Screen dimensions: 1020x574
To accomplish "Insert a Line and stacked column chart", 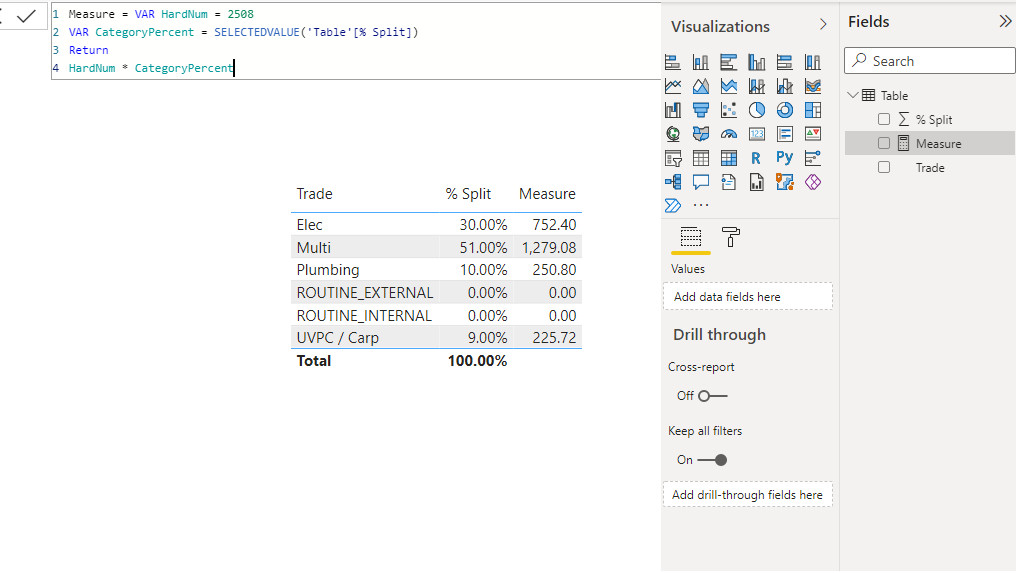I will [x=757, y=86].
